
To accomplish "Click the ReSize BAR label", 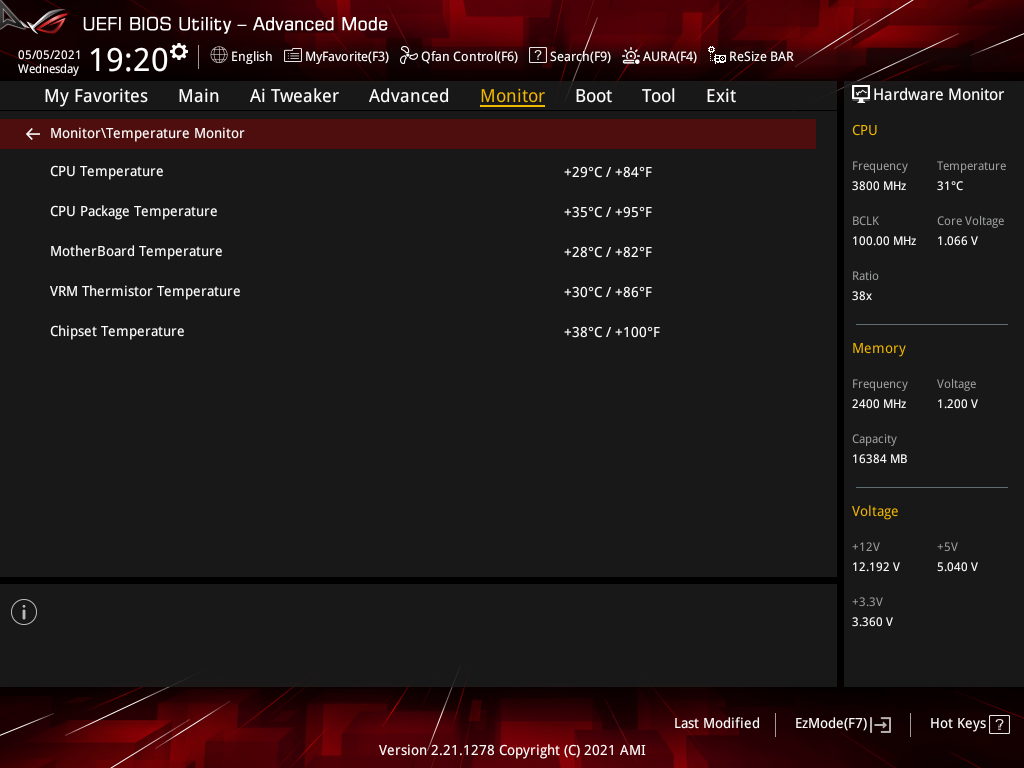I will pos(761,57).
